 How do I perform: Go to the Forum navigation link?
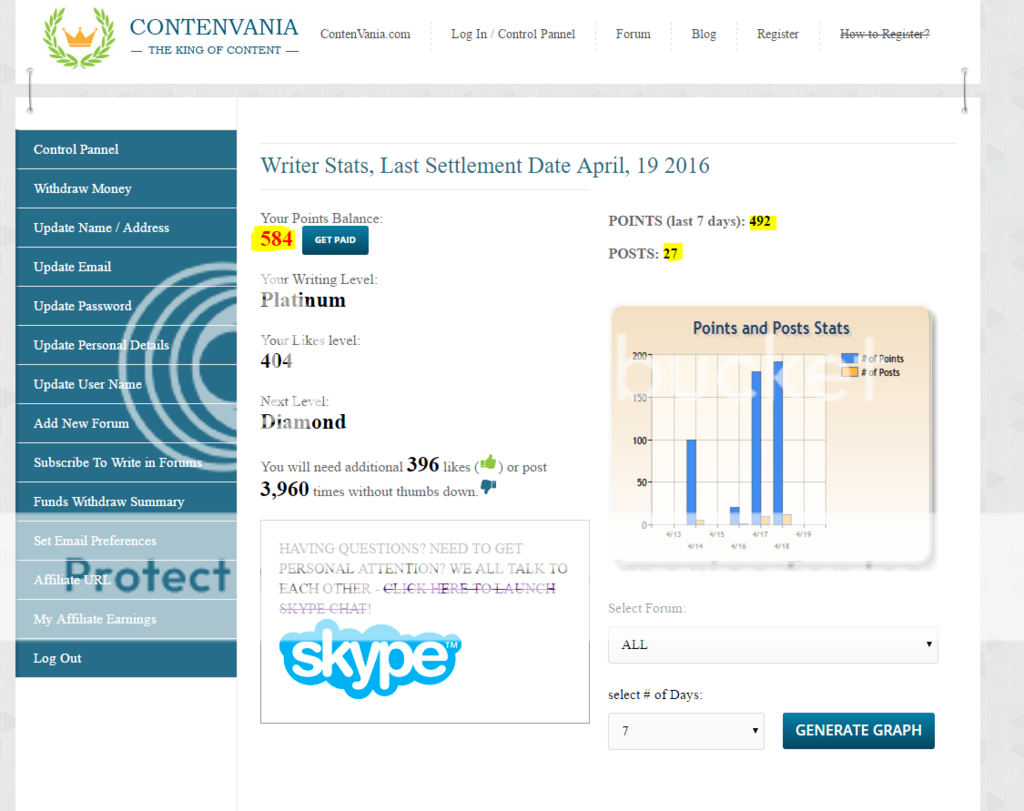point(633,34)
